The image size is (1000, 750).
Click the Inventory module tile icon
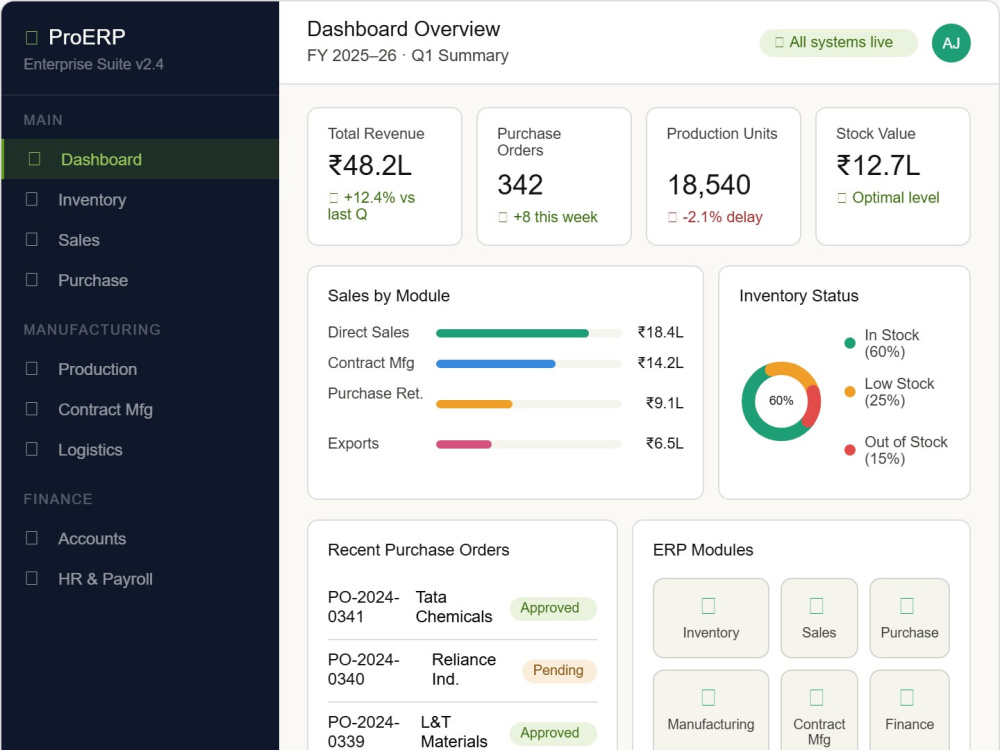[x=708, y=605]
